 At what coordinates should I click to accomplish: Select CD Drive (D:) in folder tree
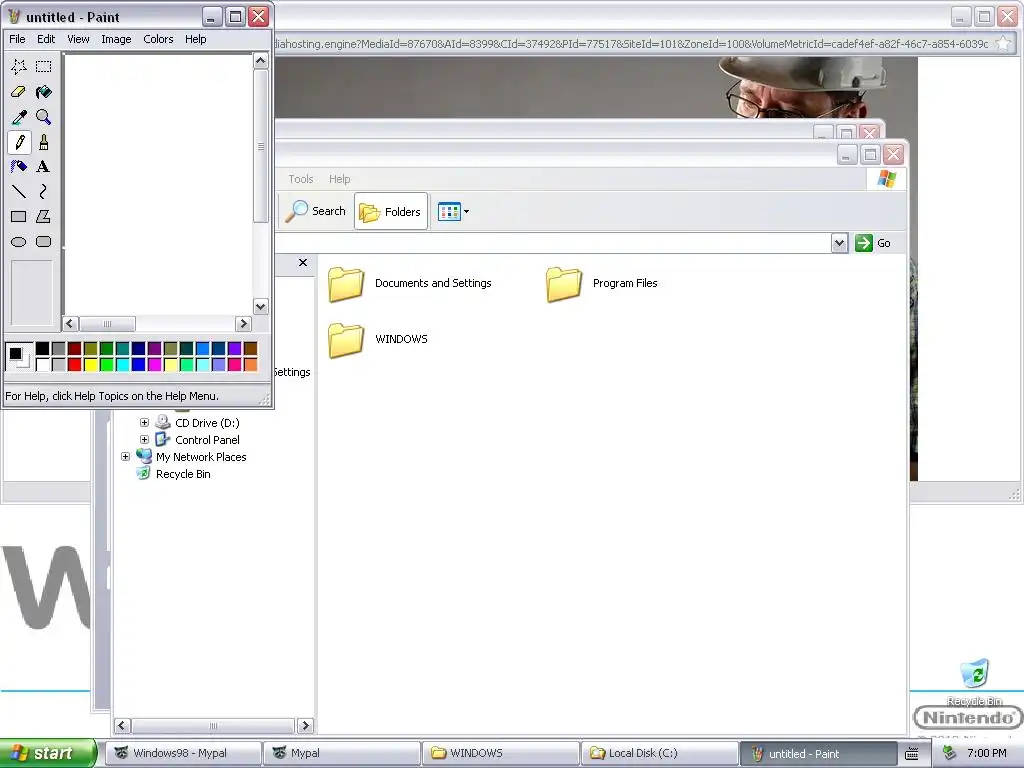click(207, 423)
